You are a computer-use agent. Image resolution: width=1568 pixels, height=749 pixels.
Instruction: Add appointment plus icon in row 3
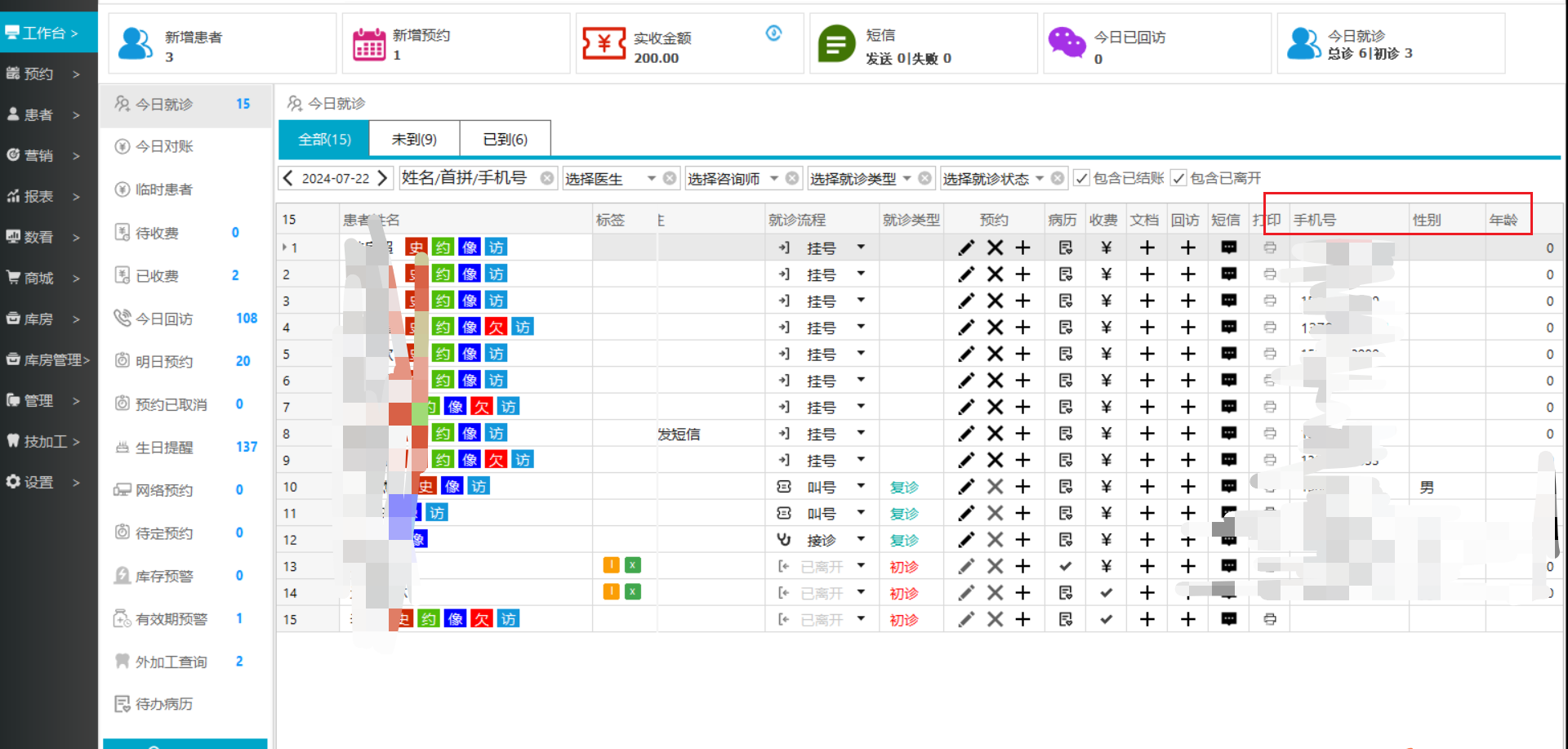1022,301
